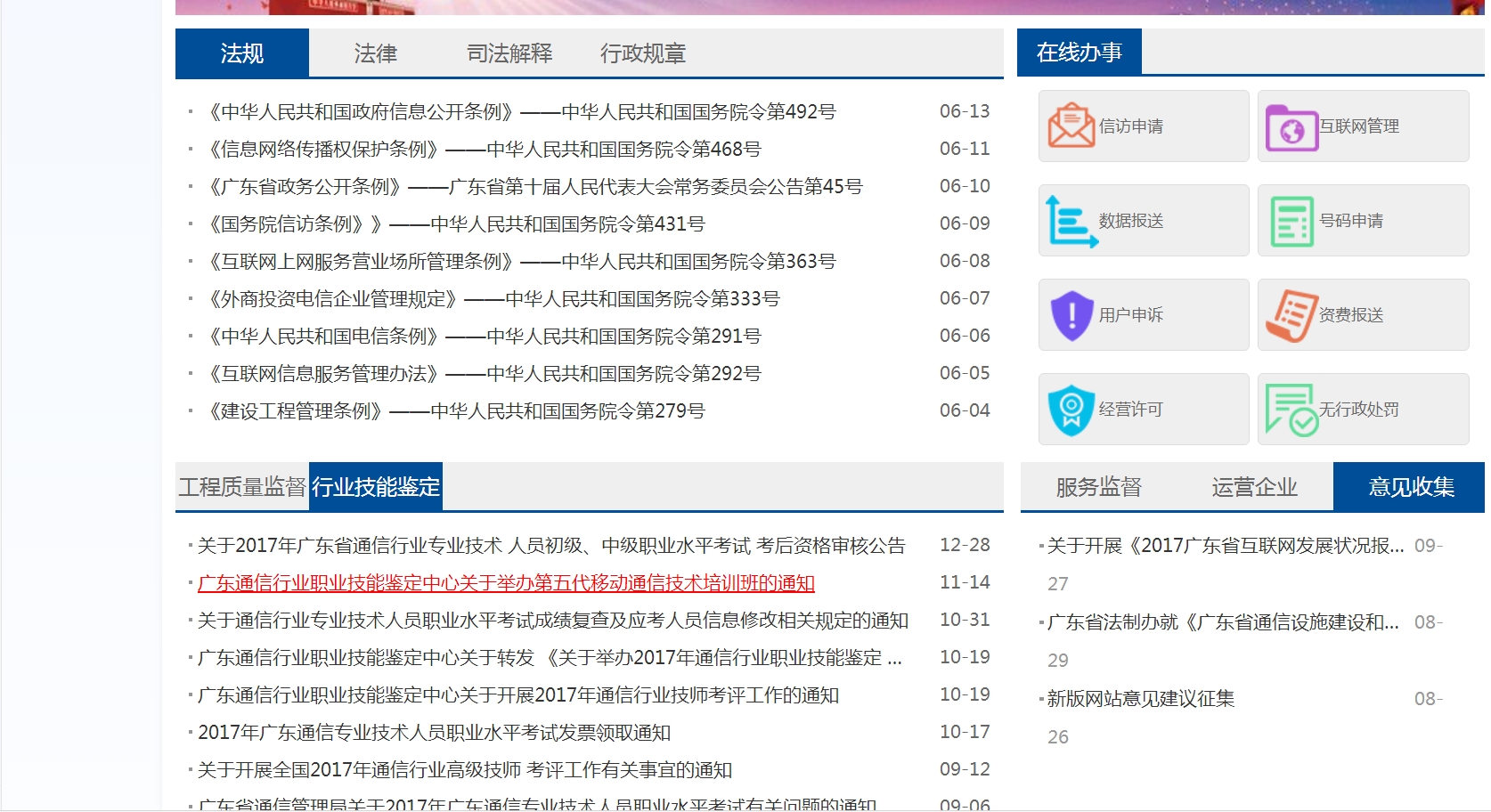The image size is (1491, 812).
Task: Click the 无行政处罚 checkmark icon
Action: coord(1291,410)
